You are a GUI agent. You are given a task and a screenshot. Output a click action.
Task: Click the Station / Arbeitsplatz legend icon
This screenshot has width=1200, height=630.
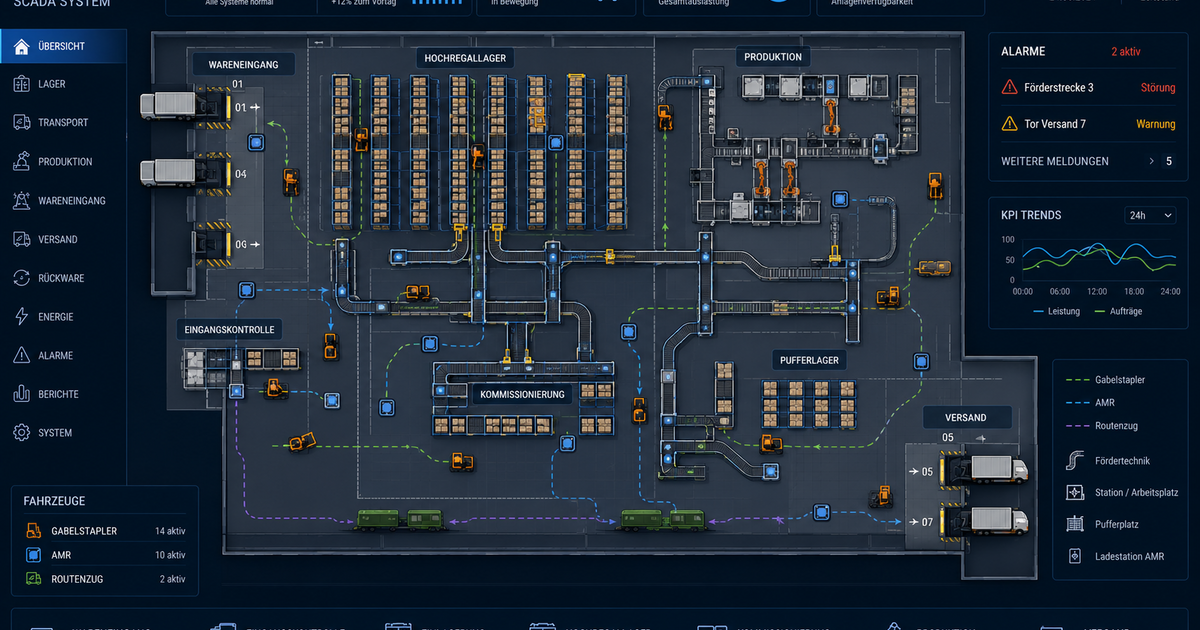1075,493
